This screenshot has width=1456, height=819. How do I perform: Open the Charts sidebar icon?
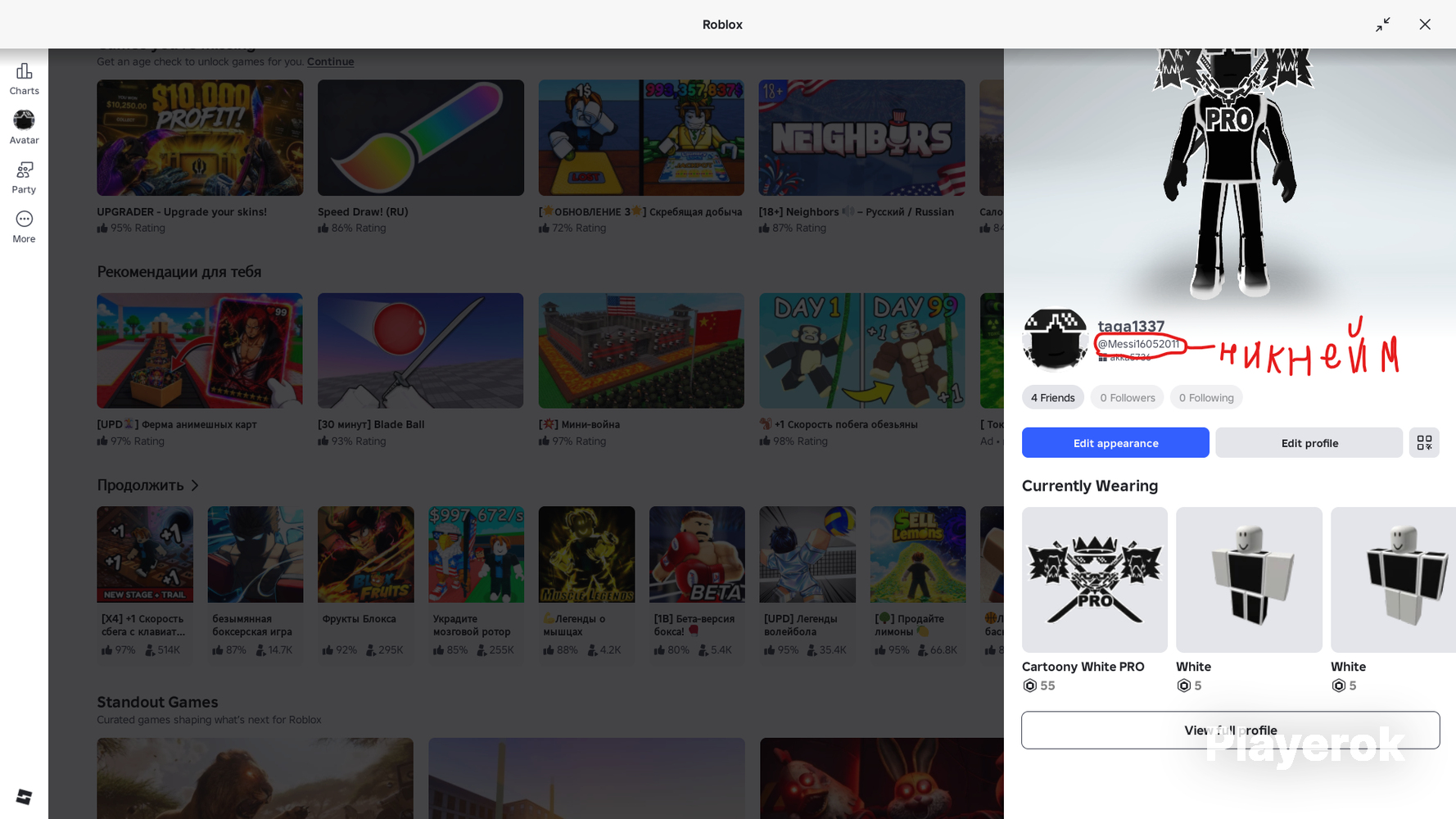tap(24, 79)
